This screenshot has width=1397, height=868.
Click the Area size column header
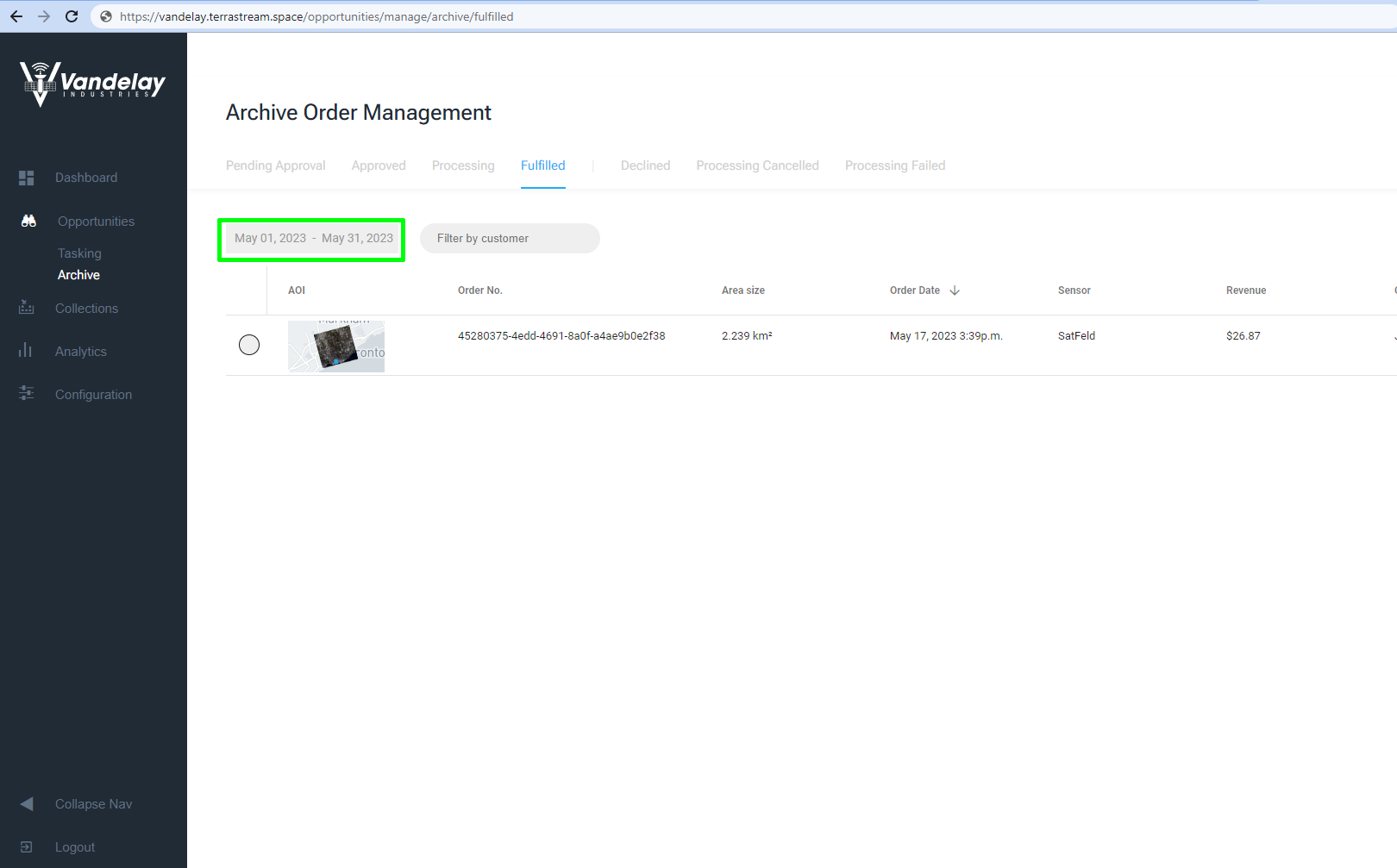743,290
